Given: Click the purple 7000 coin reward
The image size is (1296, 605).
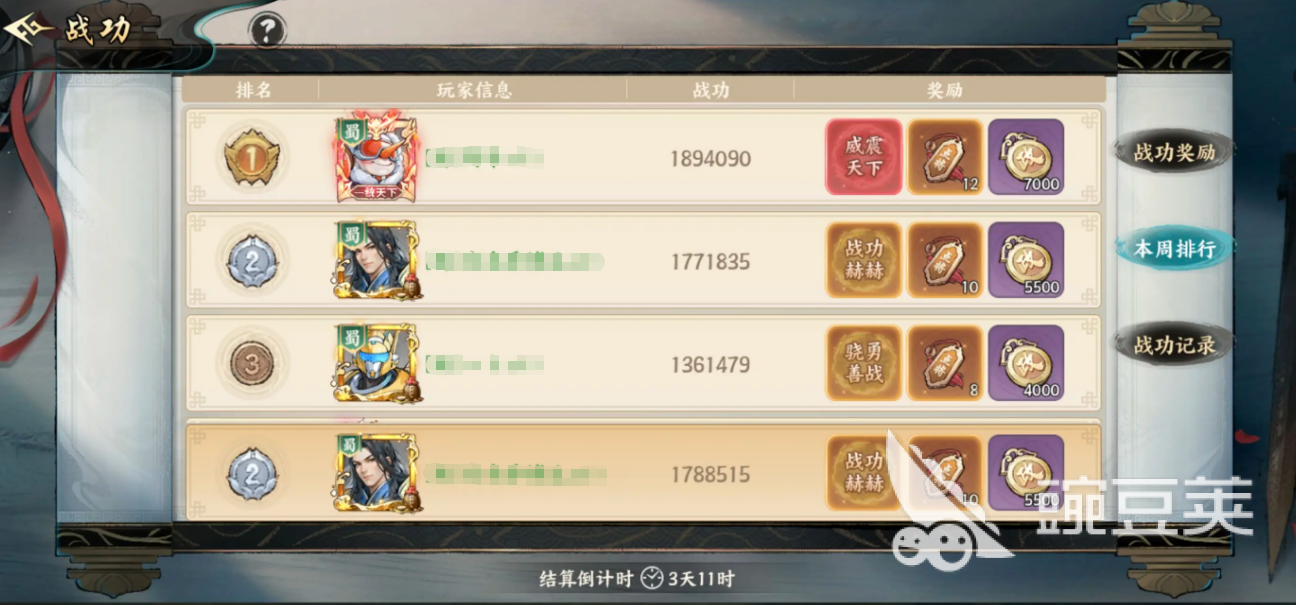Looking at the screenshot, I should (x=1026, y=157).
